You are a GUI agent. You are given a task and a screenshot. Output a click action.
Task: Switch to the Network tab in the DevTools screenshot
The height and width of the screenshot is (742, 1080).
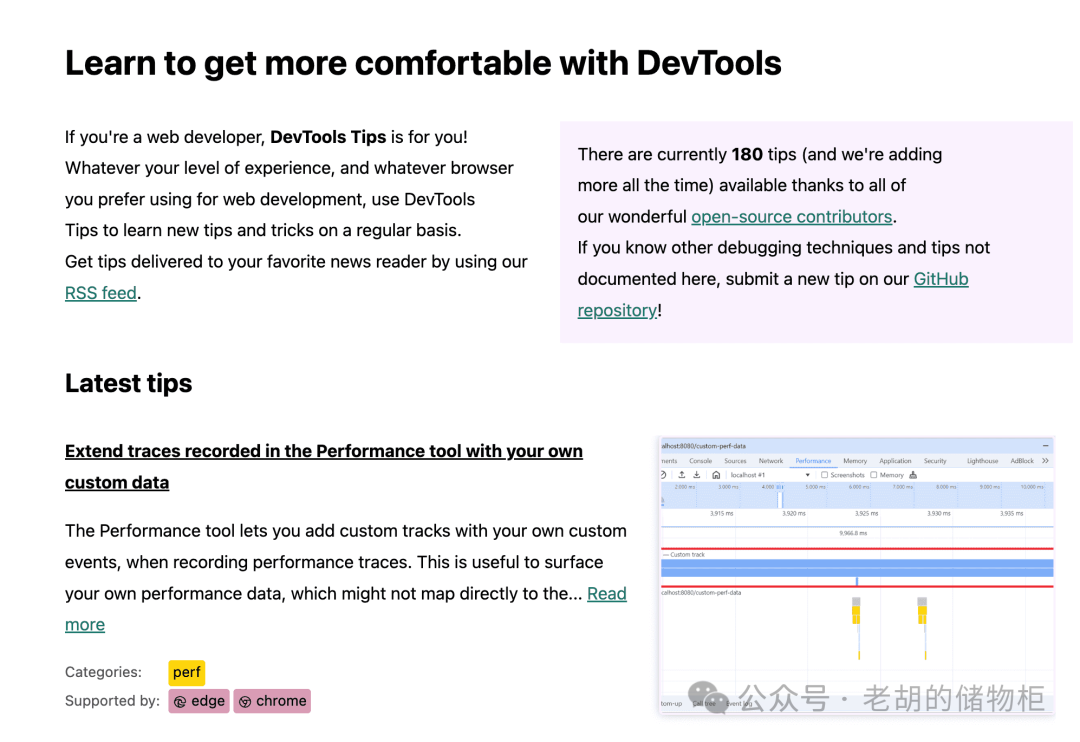(771, 461)
